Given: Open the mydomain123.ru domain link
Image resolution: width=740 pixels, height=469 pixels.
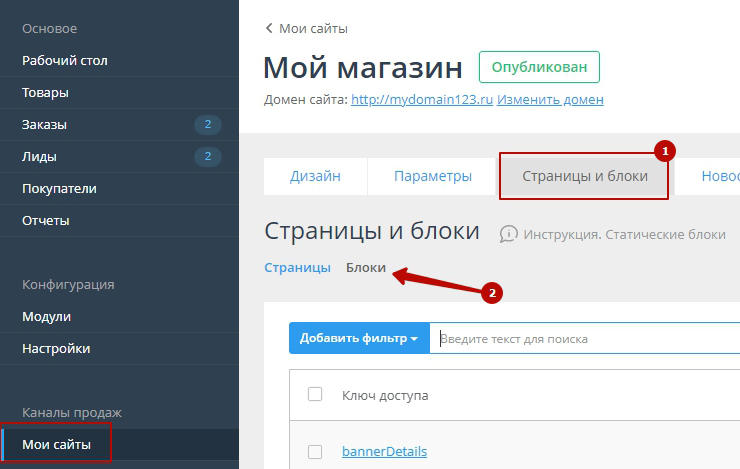Looking at the screenshot, I should 421,100.
